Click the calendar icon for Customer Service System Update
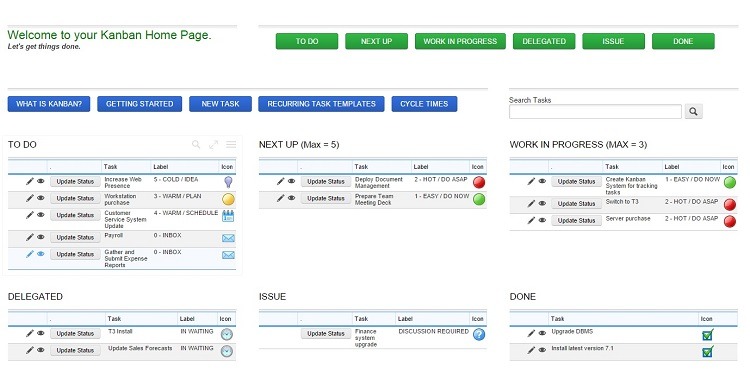The width and height of the screenshot is (750, 379). 228,216
